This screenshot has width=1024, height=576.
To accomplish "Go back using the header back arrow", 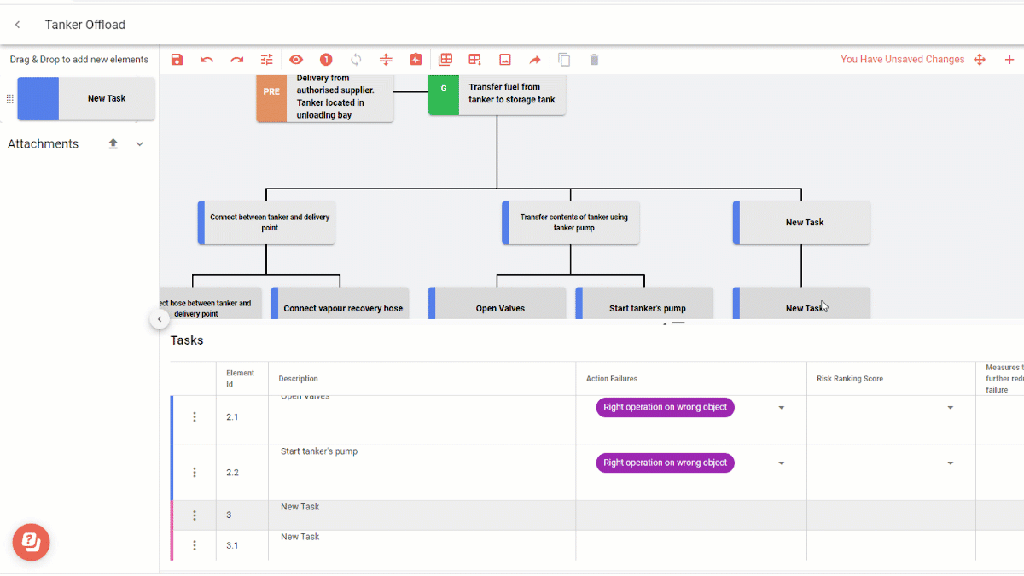I will pos(18,24).
